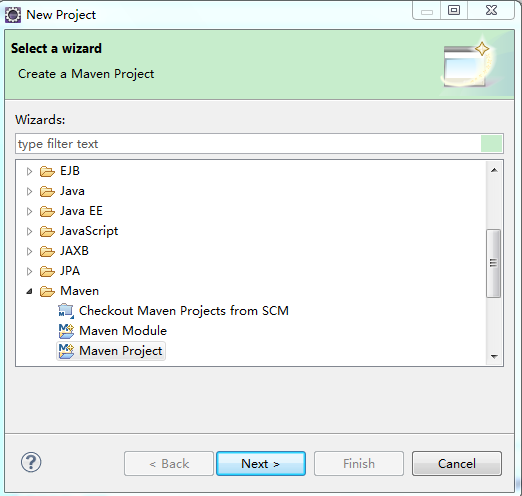Expand the JavaScript tree node

tap(29, 231)
